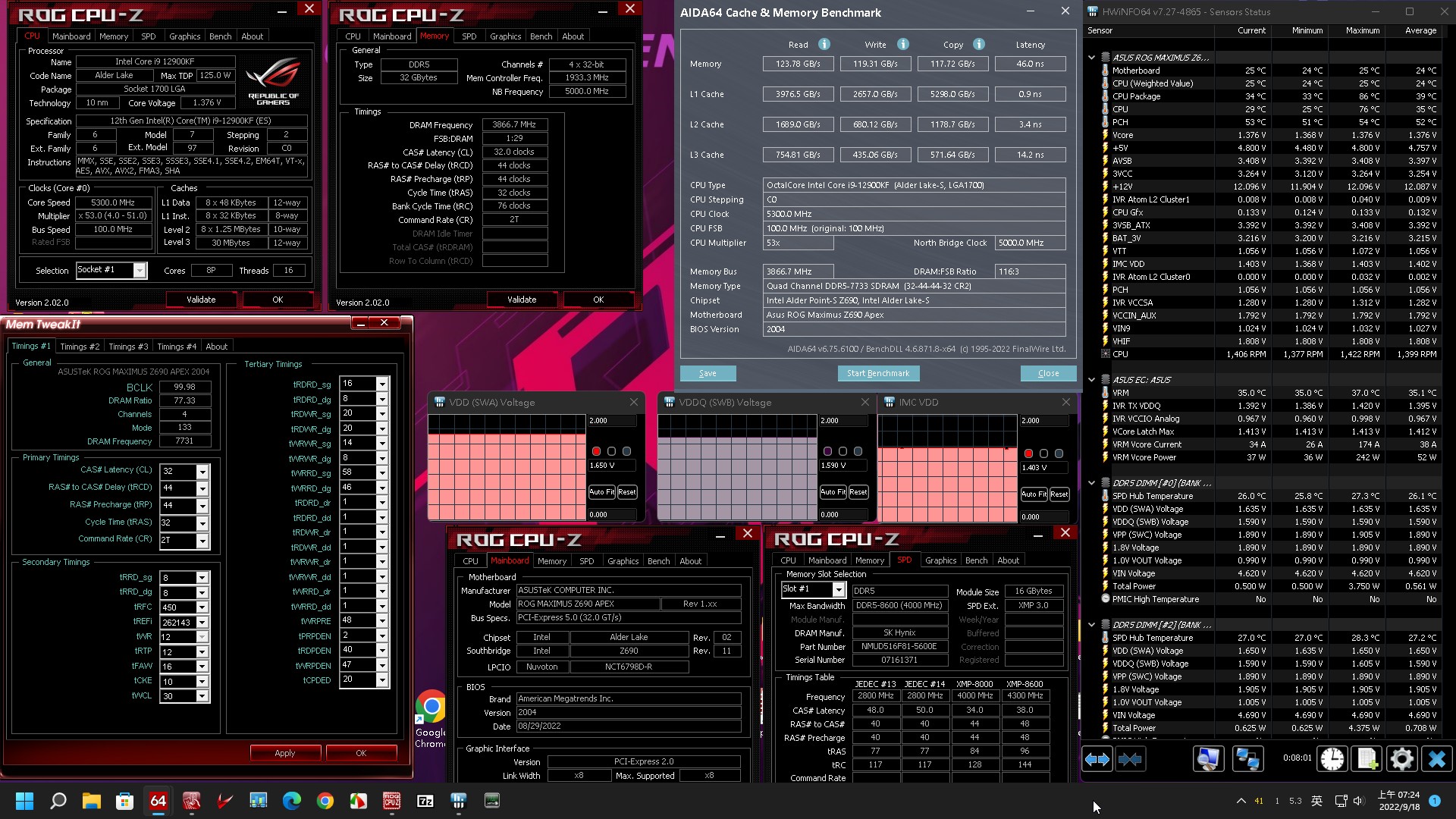This screenshot has height=819, width=1456.
Task: Click HWiNFO expand sensor columns arrows icon
Action: [x=1097, y=759]
